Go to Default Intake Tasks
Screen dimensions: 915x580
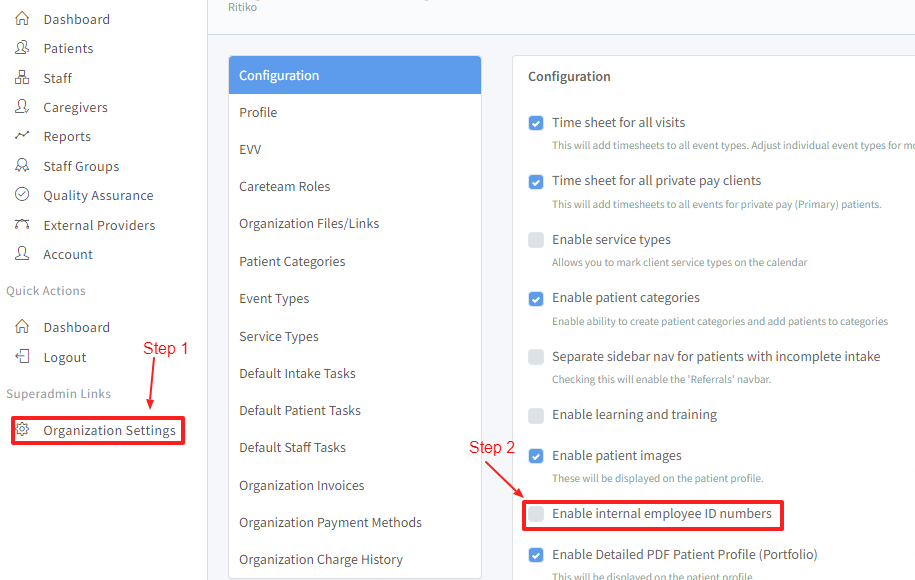coord(297,373)
